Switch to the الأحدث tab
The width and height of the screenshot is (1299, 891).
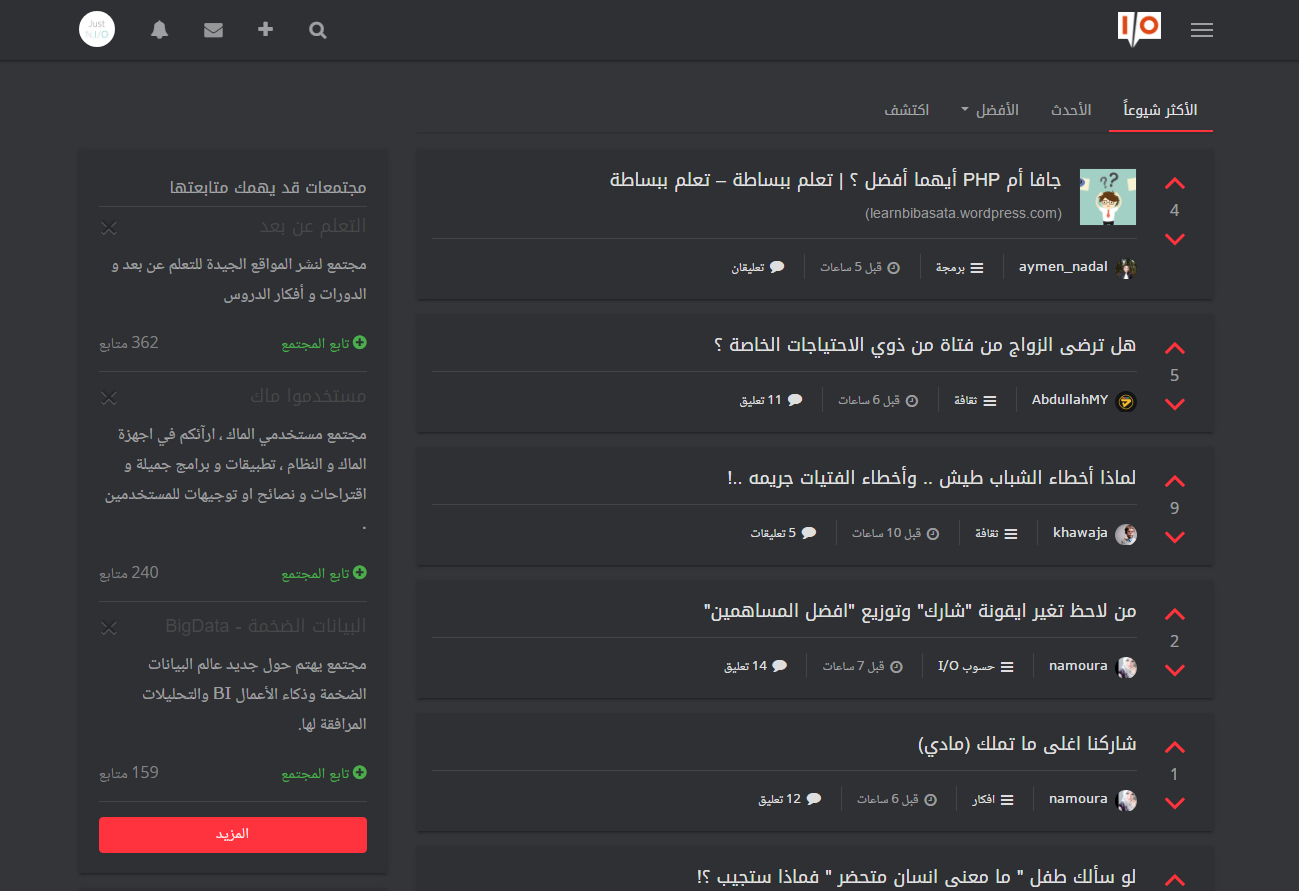[1071, 110]
